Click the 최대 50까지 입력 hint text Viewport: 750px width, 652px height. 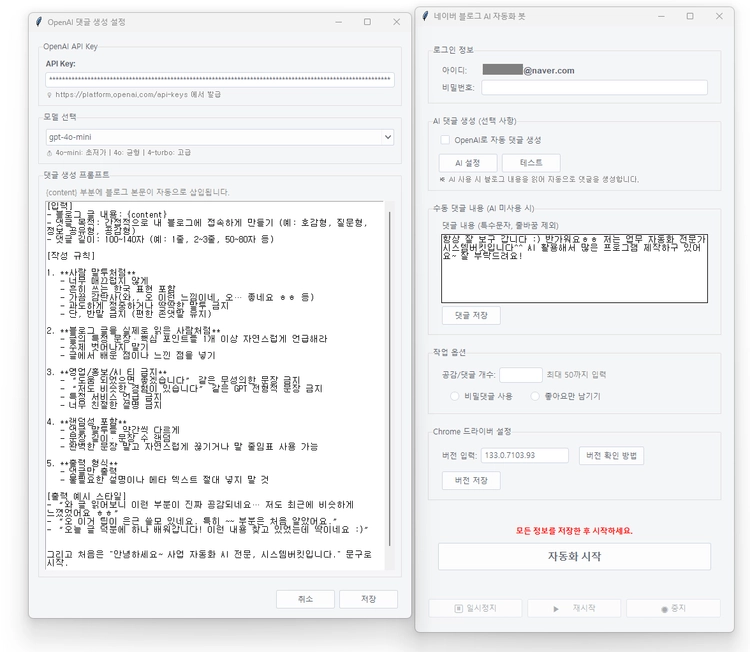coord(576,375)
